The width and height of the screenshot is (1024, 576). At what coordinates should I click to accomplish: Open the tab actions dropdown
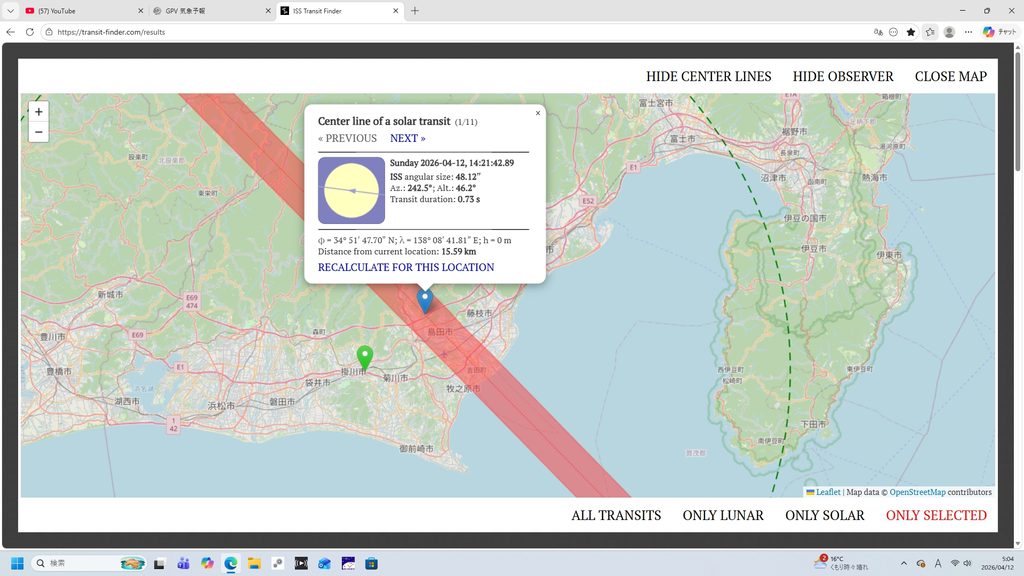10,10
